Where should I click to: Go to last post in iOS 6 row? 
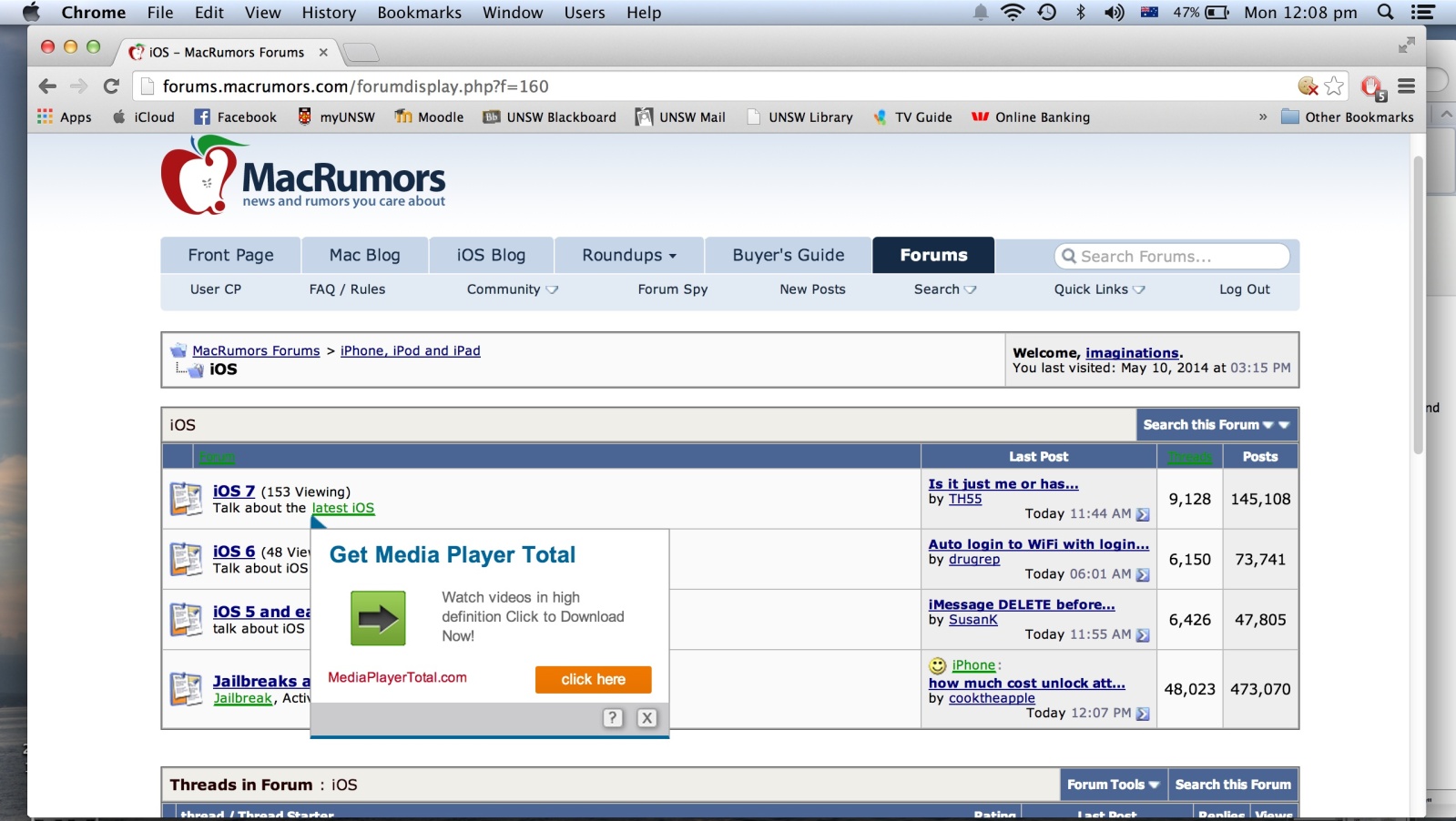point(1143,574)
